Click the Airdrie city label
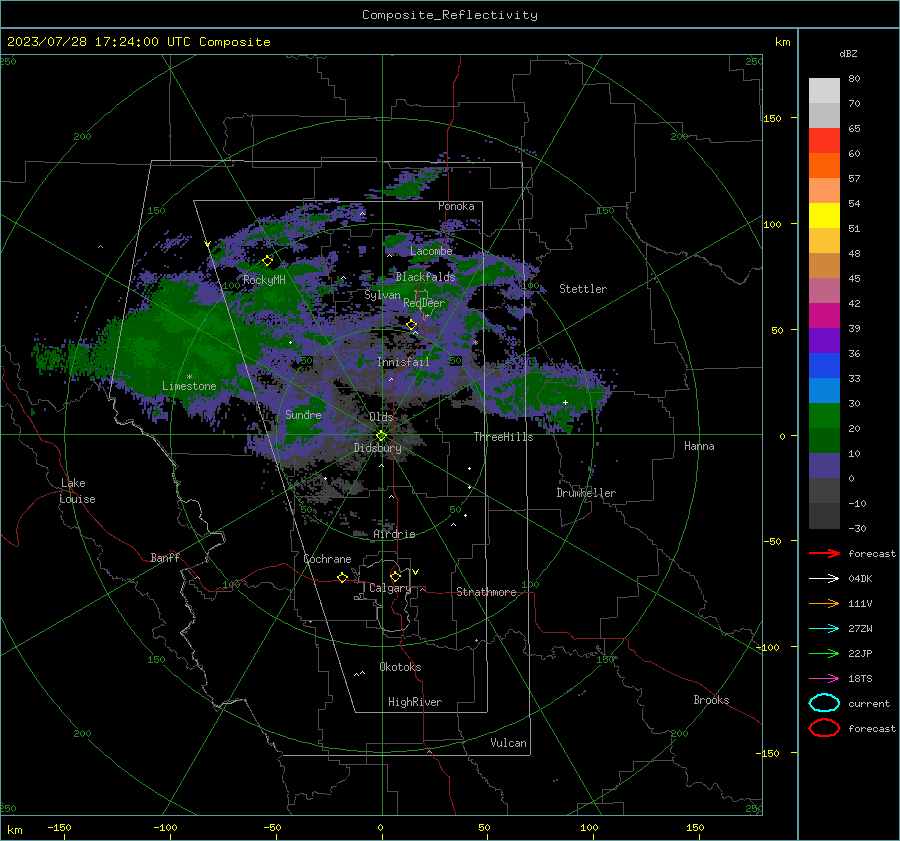 click(x=394, y=534)
